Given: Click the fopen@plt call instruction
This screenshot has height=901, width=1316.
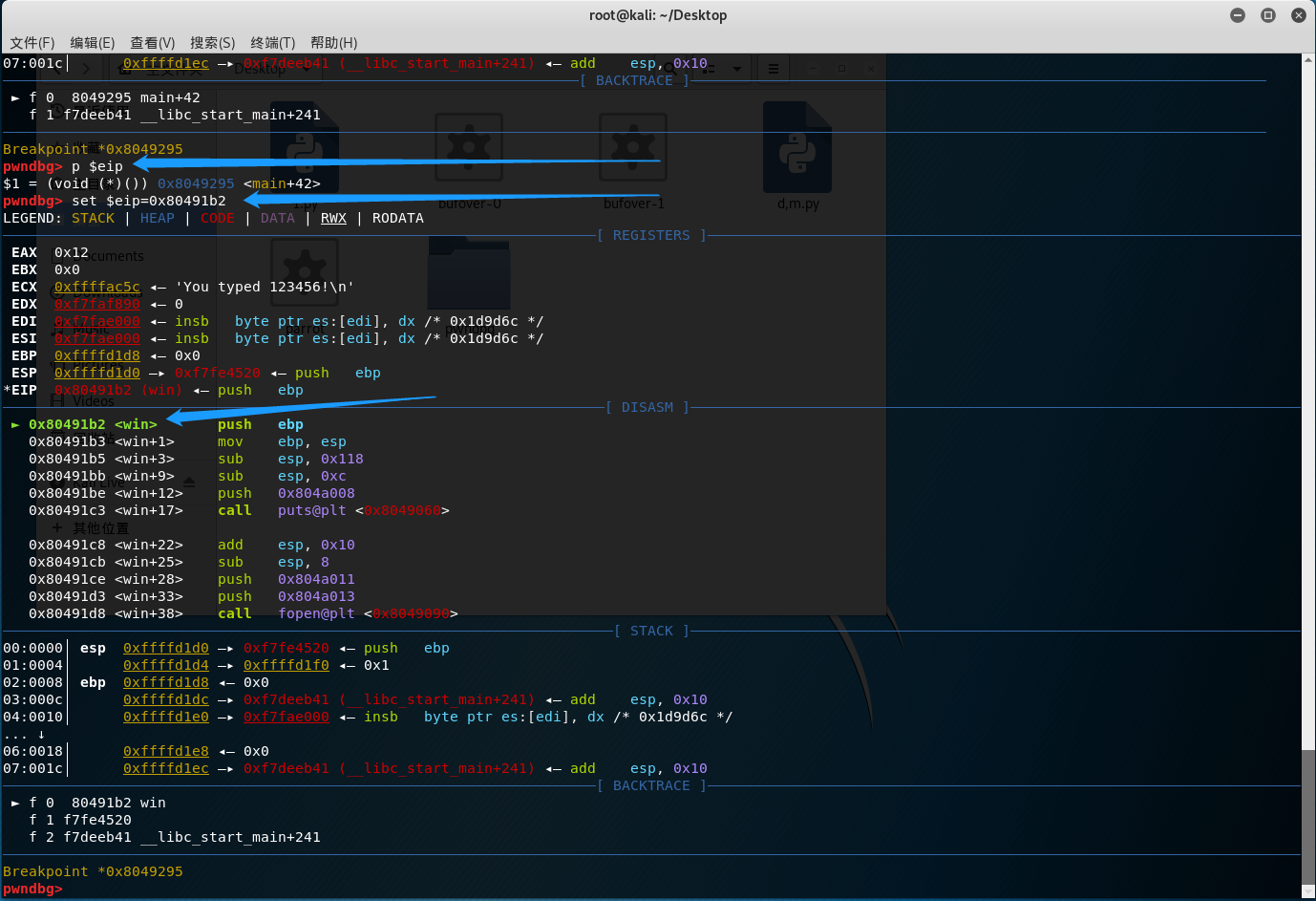Looking at the screenshot, I should [x=315, y=613].
